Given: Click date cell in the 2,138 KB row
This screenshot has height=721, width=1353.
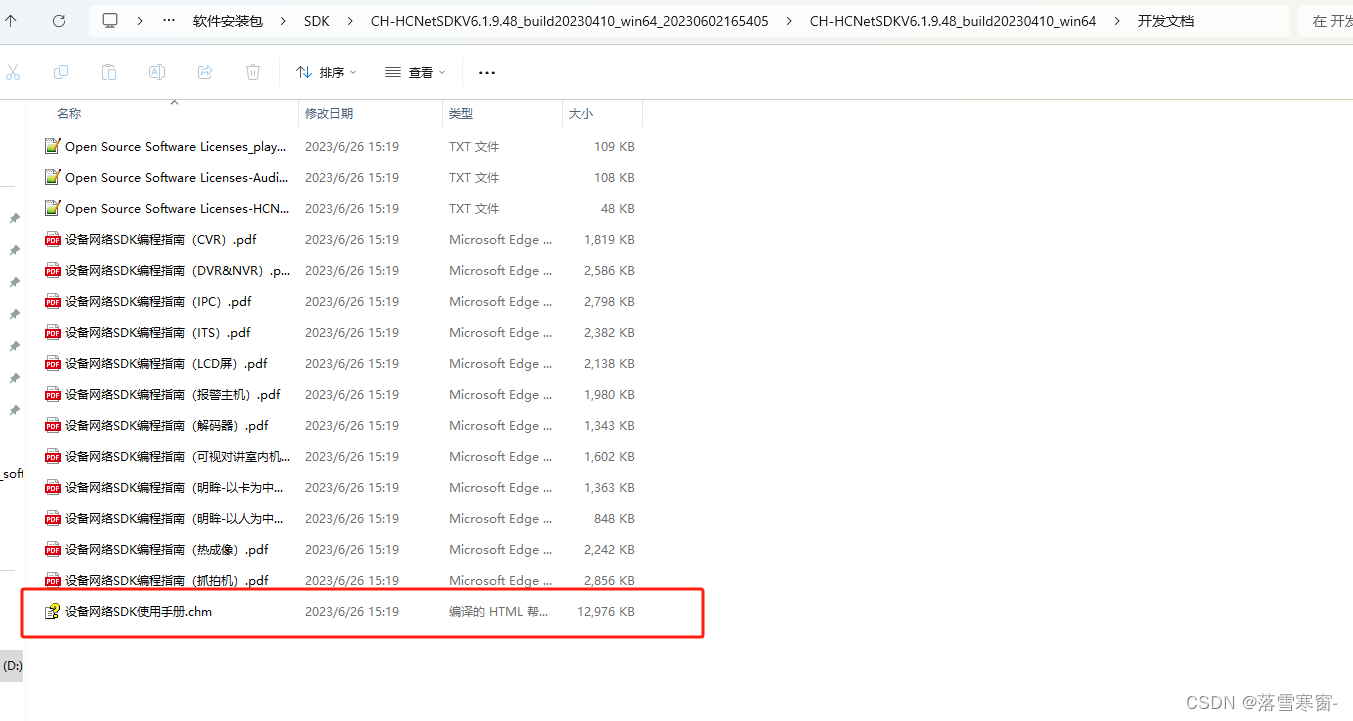Looking at the screenshot, I should tap(352, 363).
